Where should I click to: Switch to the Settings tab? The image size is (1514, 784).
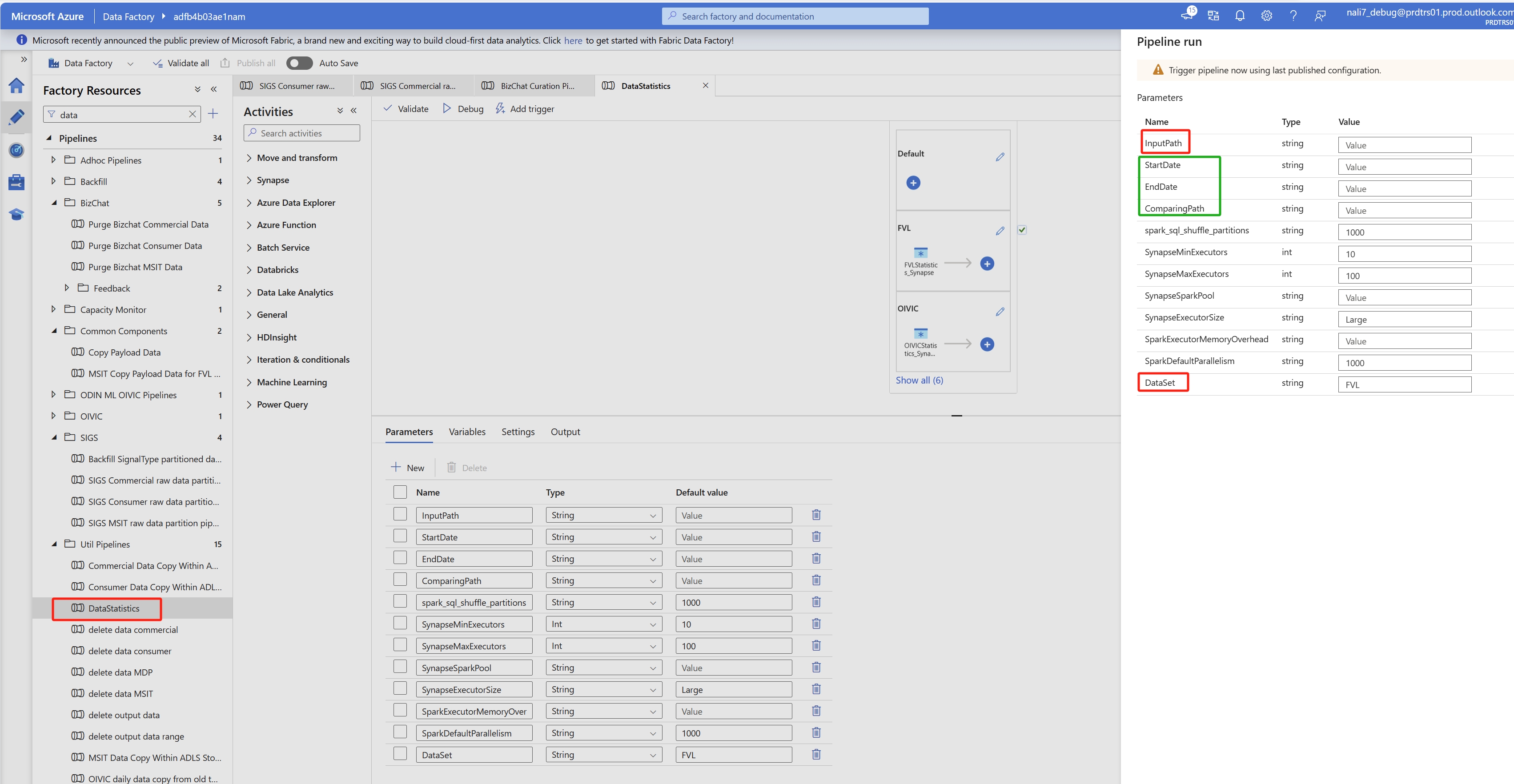click(518, 432)
